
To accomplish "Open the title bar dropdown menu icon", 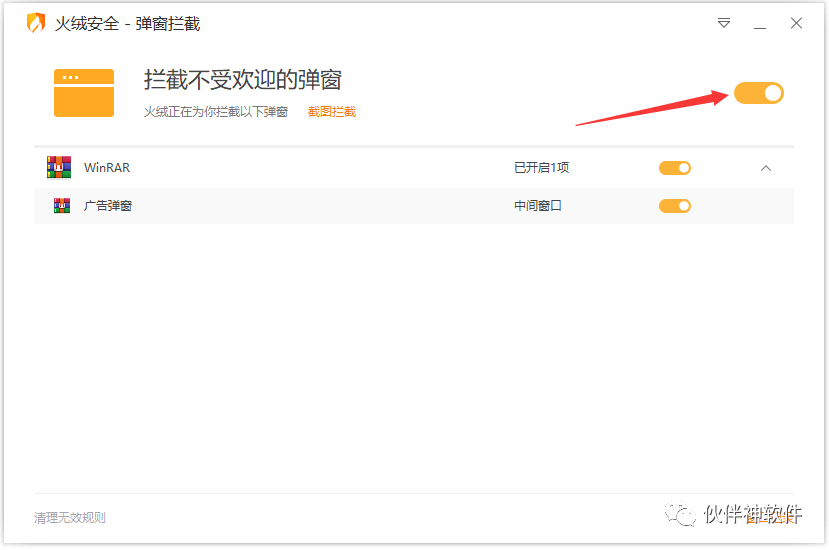I will 724,23.
